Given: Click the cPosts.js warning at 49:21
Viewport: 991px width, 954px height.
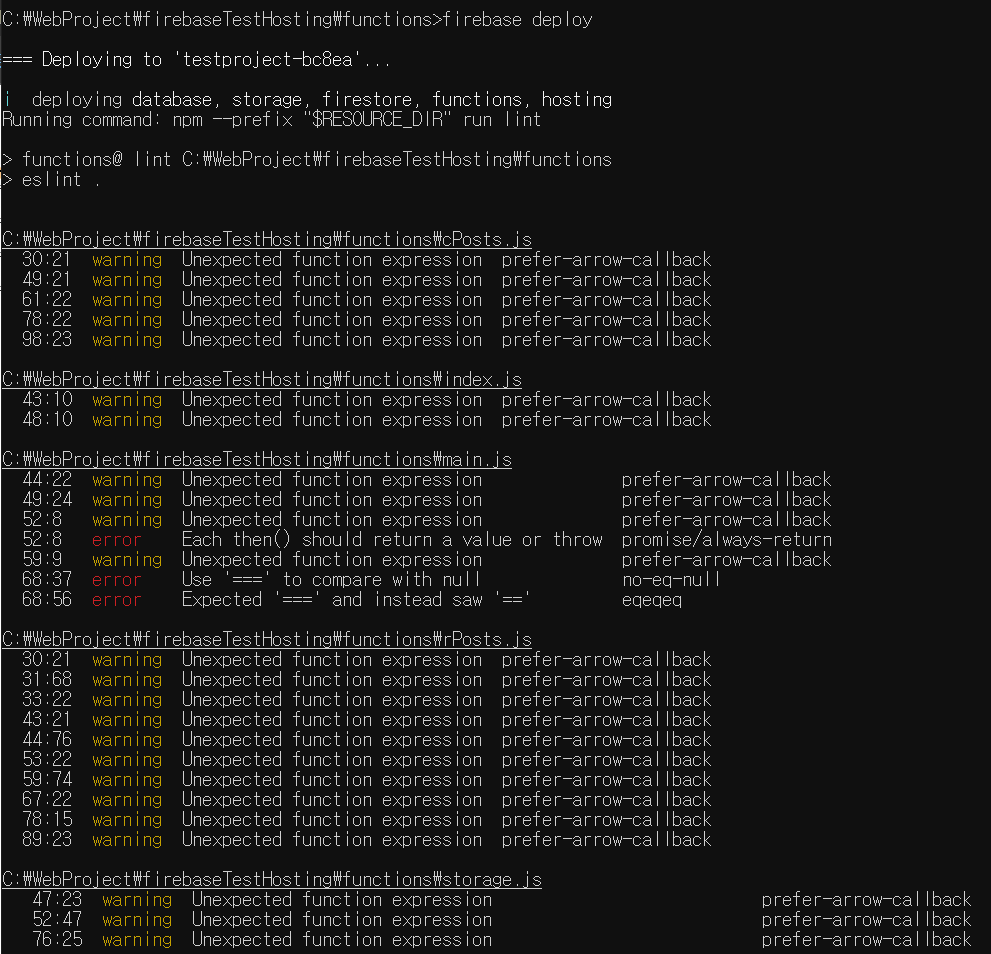Looking at the screenshot, I should 367,279.
